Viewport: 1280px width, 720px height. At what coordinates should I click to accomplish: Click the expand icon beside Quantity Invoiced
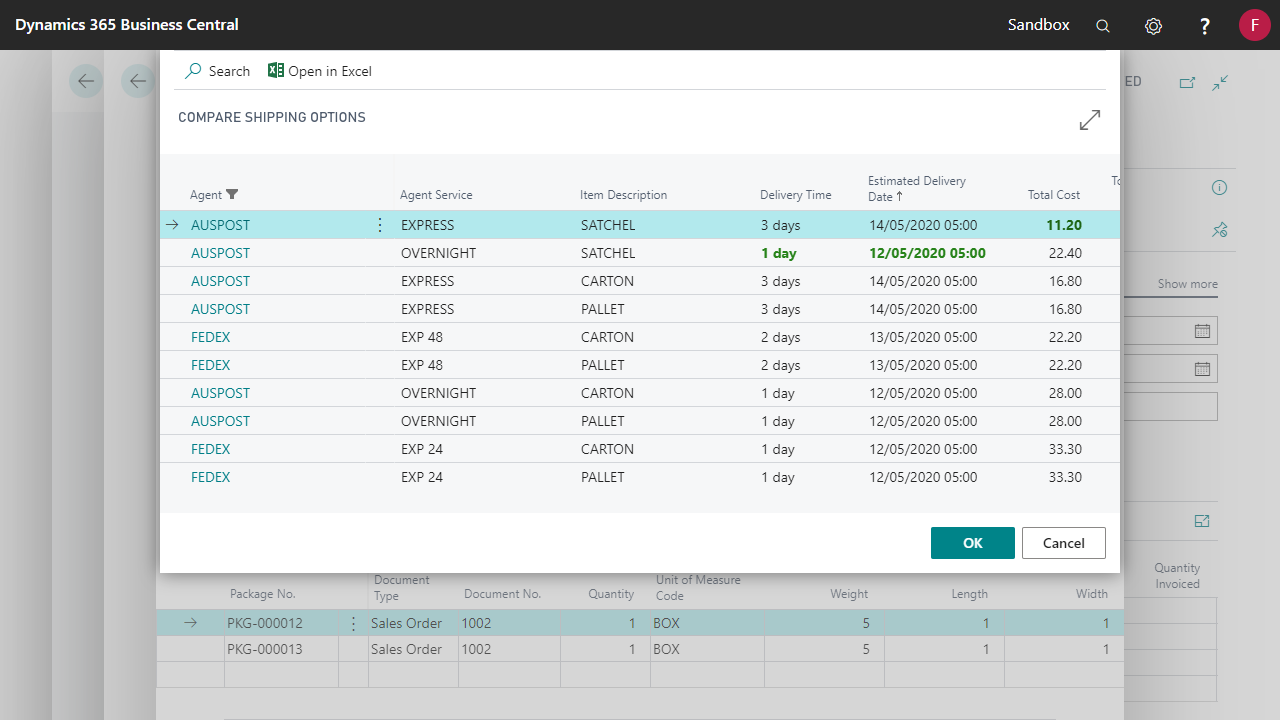(x=1202, y=521)
